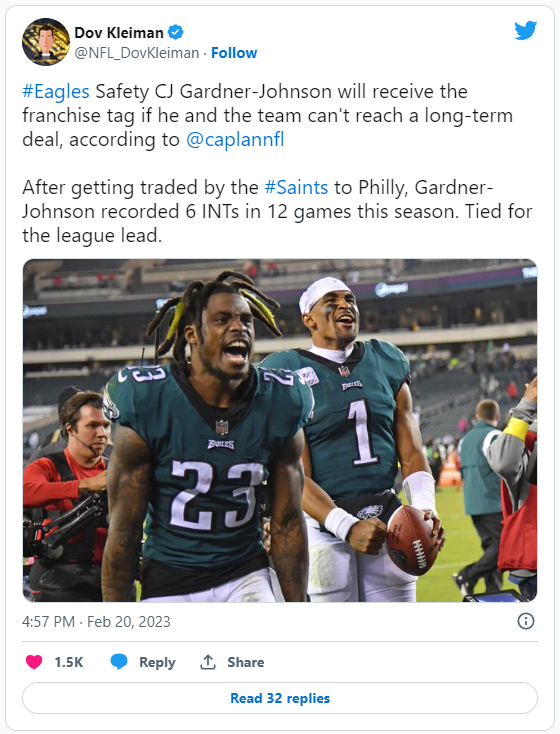This screenshot has width=560, height=734.
Task: Open the #Eagles hashtag
Action: pyautogui.click(x=56, y=91)
